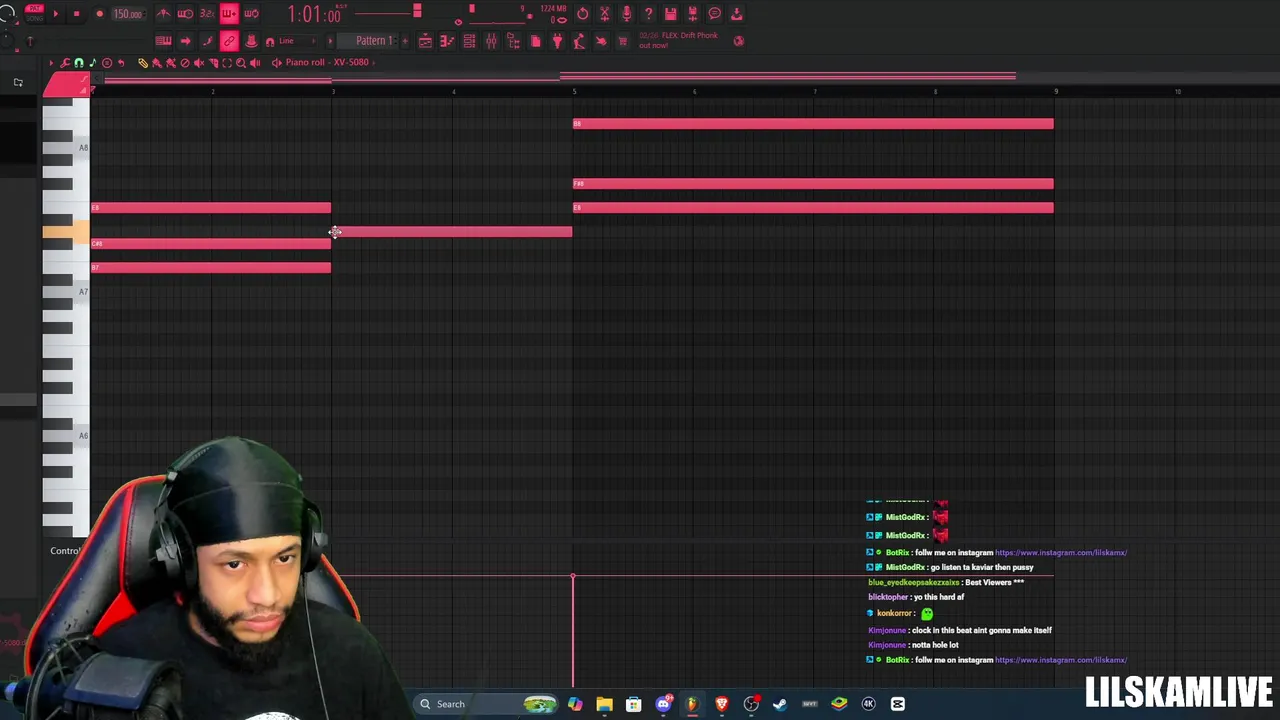
Task: Open the chat speech bubble icon
Action: click(715, 14)
